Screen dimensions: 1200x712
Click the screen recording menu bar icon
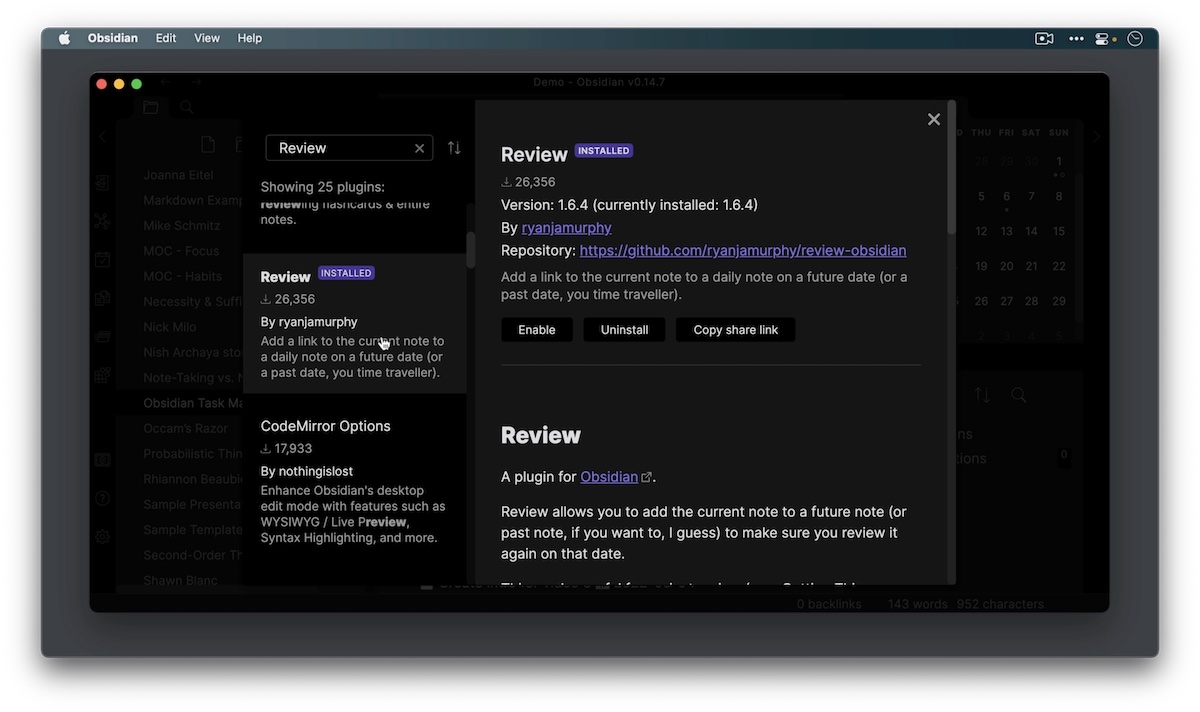tap(1044, 38)
